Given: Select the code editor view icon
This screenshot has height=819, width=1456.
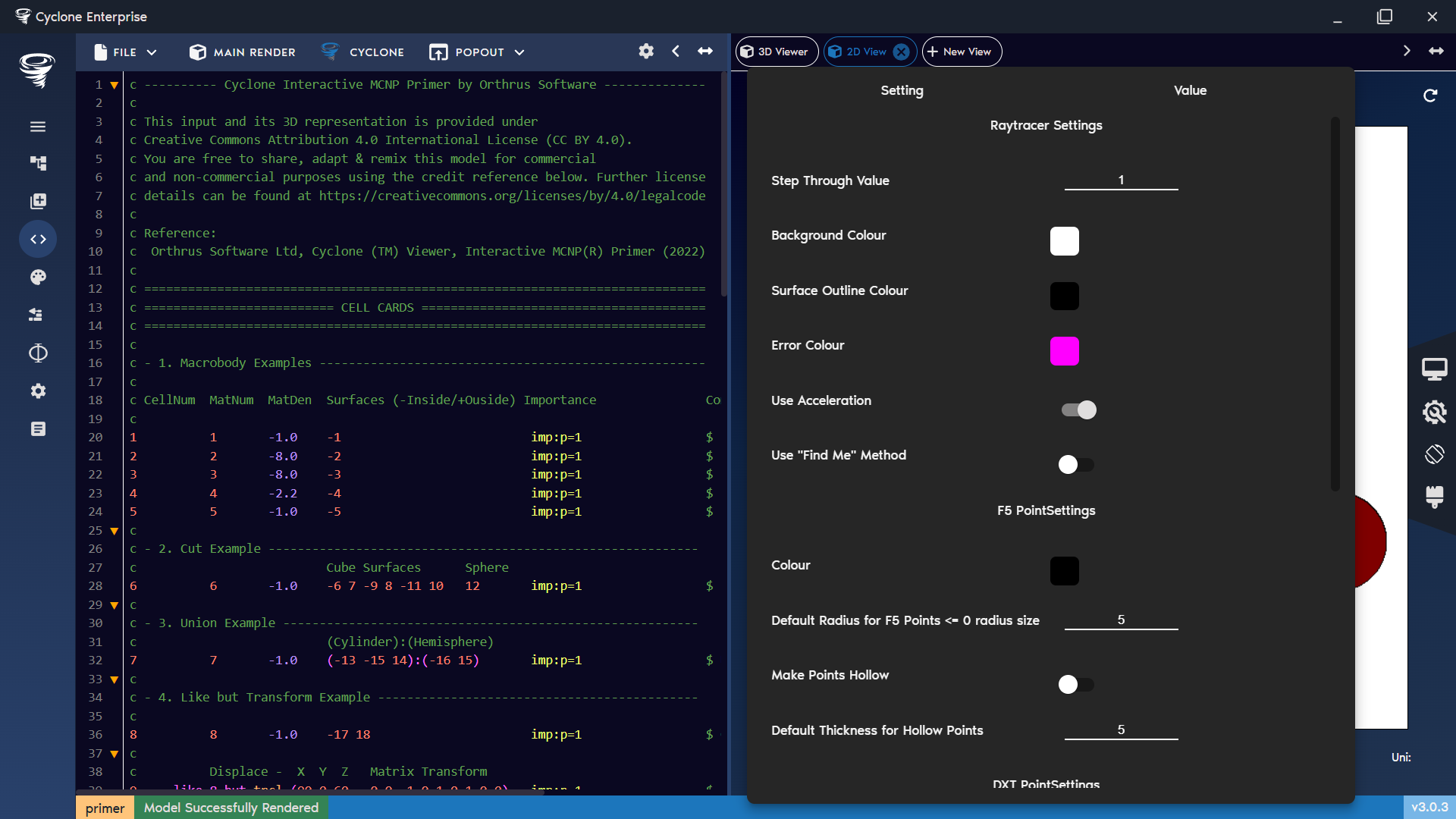Looking at the screenshot, I should [x=38, y=239].
